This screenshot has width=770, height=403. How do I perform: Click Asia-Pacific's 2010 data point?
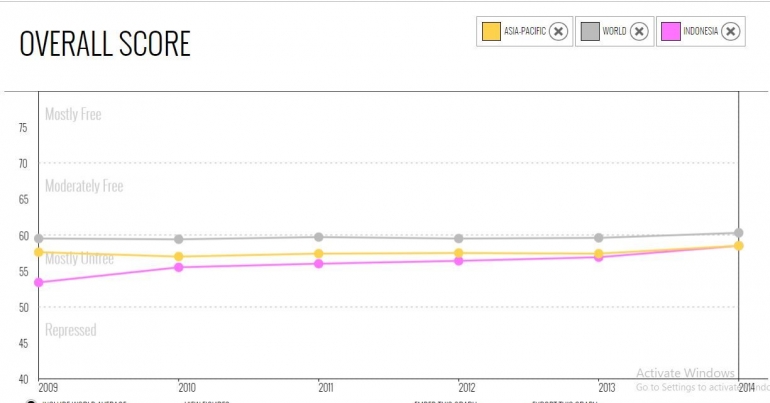179,257
